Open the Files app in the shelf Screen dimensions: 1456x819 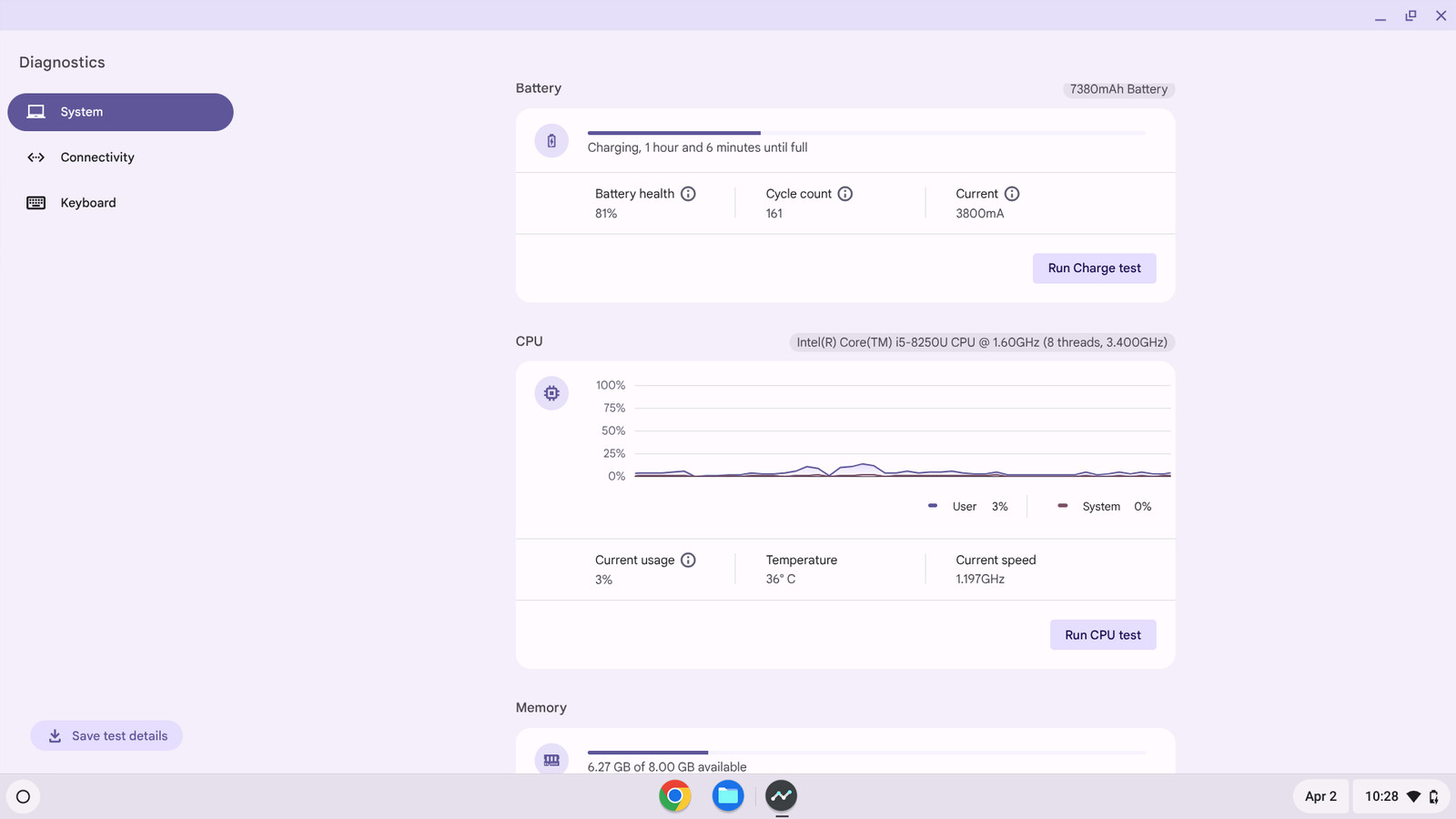click(728, 796)
